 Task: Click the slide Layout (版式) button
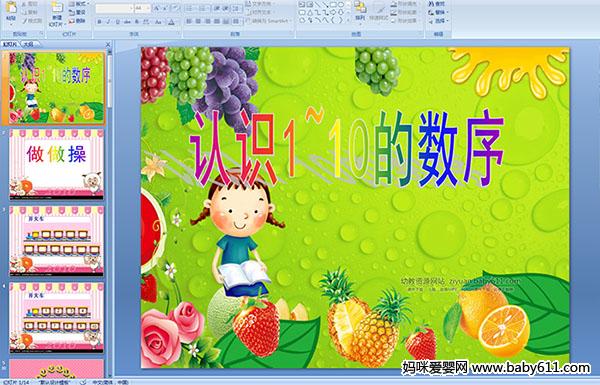[x=78, y=4]
